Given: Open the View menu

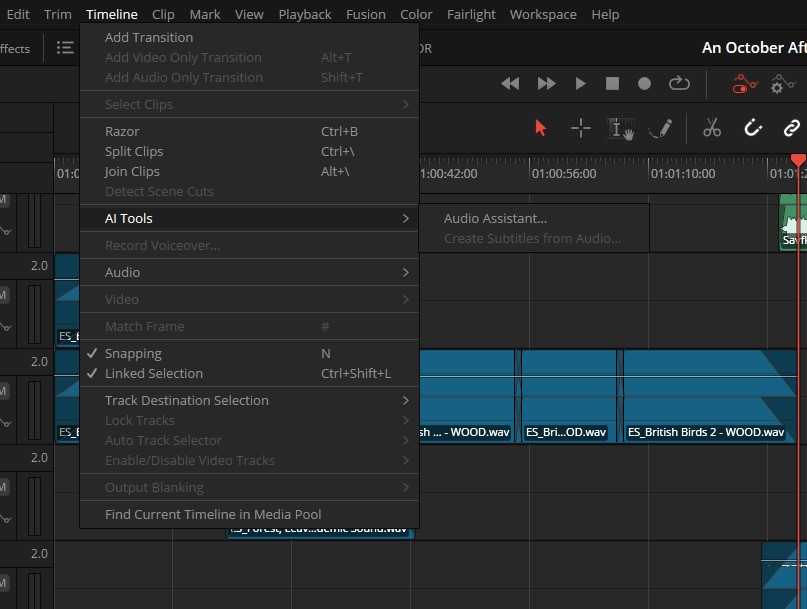Looking at the screenshot, I should pos(249,14).
